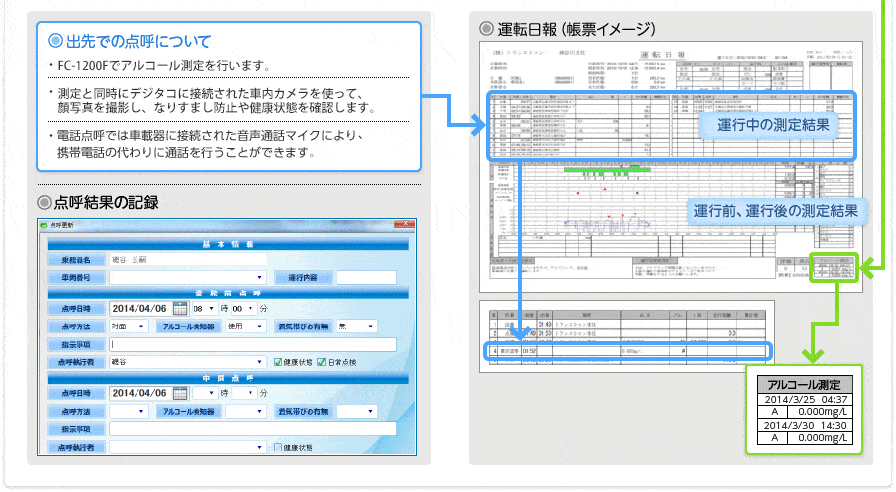Click the bullet icon beside 出先での点呼について
The height and width of the screenshot is (492, 896).
click(x=56, y=42)
